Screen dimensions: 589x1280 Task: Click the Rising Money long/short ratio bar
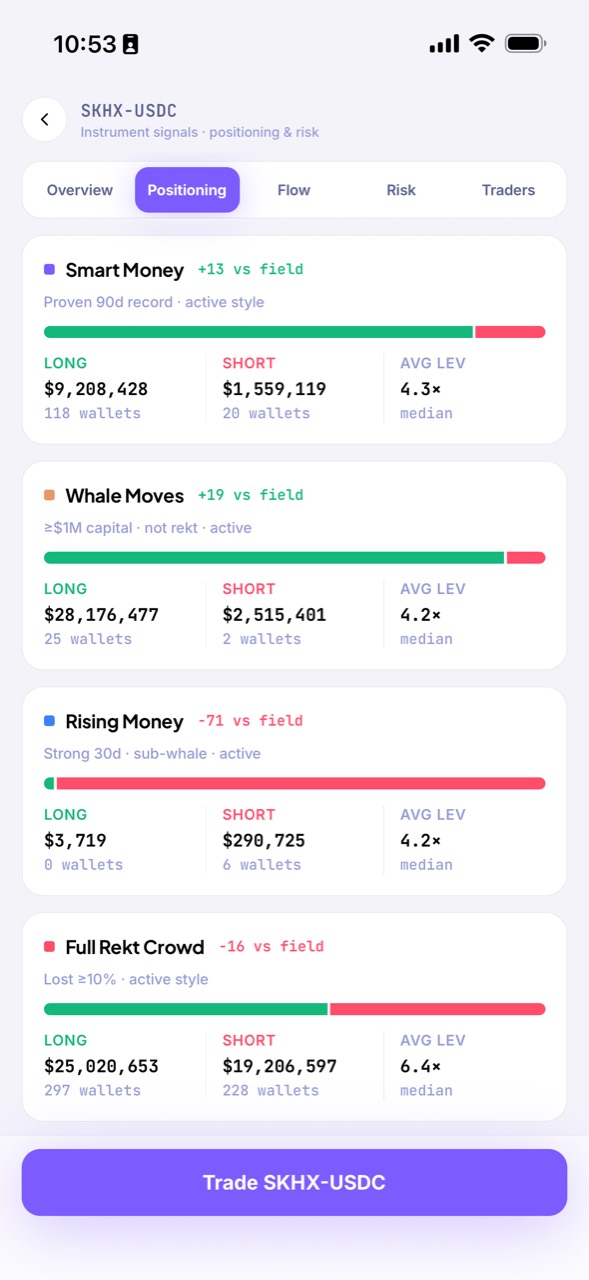click(x=294, y=783)
